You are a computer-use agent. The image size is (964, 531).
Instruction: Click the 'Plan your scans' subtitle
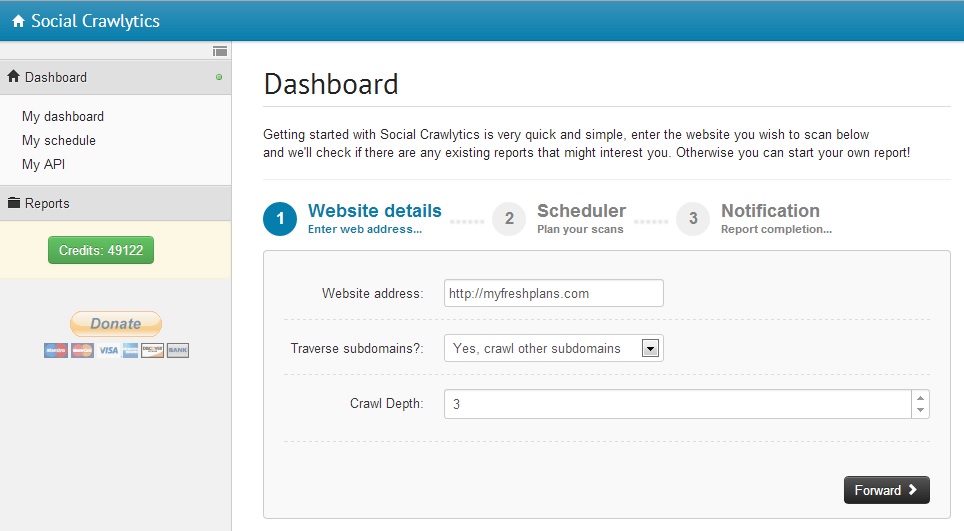pos(580,229)
